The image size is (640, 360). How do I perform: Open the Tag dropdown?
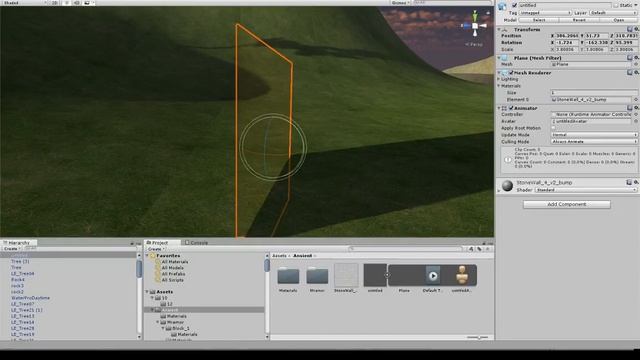(x=545, y=13)
